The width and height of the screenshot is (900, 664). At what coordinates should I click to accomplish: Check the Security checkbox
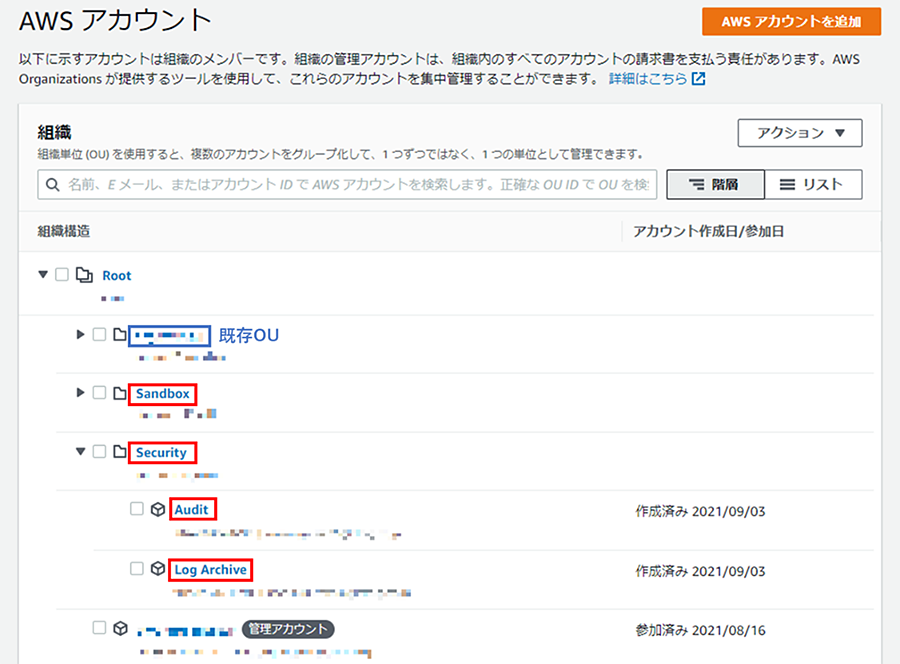coord(99,452)
